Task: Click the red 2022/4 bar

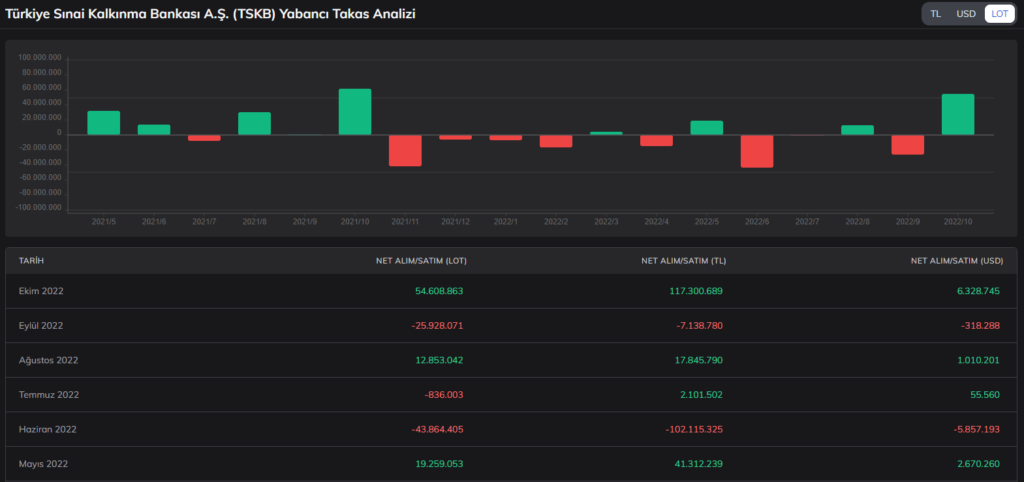Action: click(x=656, y=140)
